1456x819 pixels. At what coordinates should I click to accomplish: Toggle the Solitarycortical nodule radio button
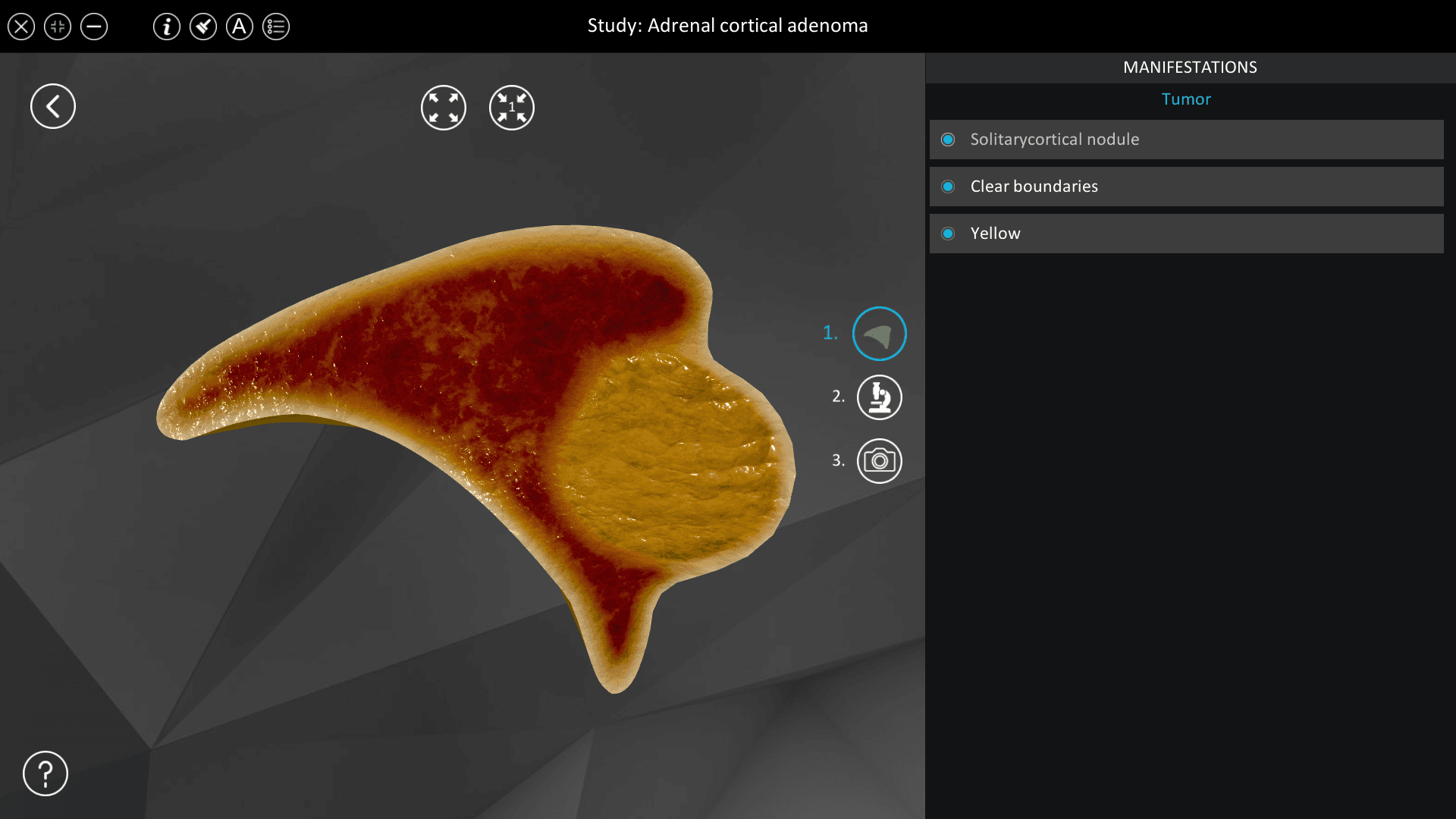pos(948,140)
